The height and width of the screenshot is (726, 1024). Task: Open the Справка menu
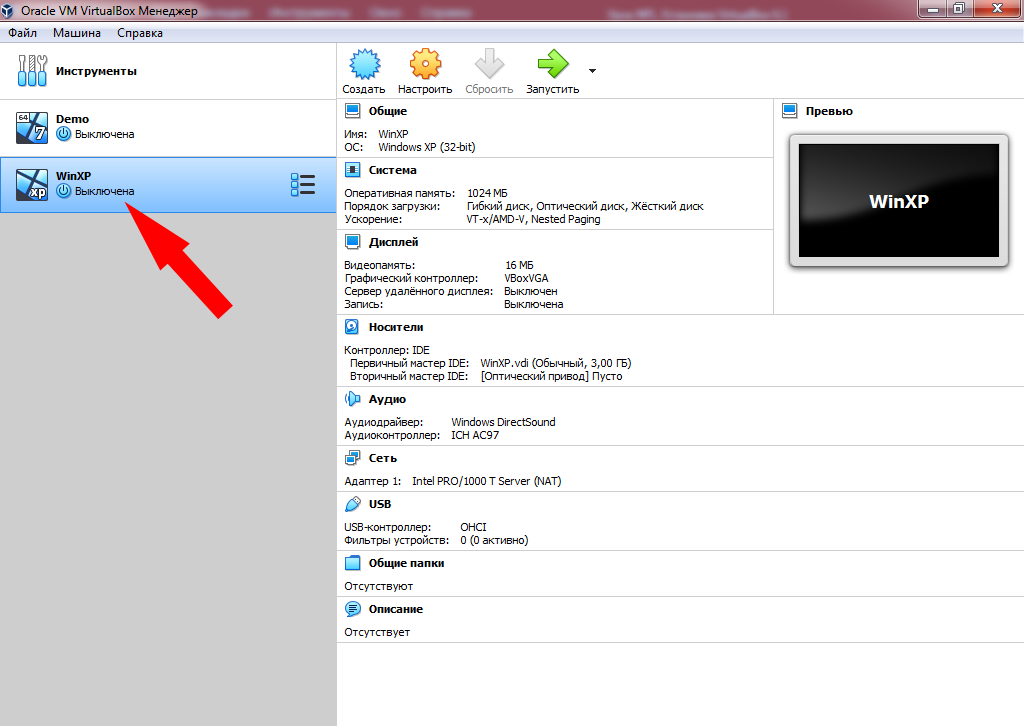(x=140, y=33)
